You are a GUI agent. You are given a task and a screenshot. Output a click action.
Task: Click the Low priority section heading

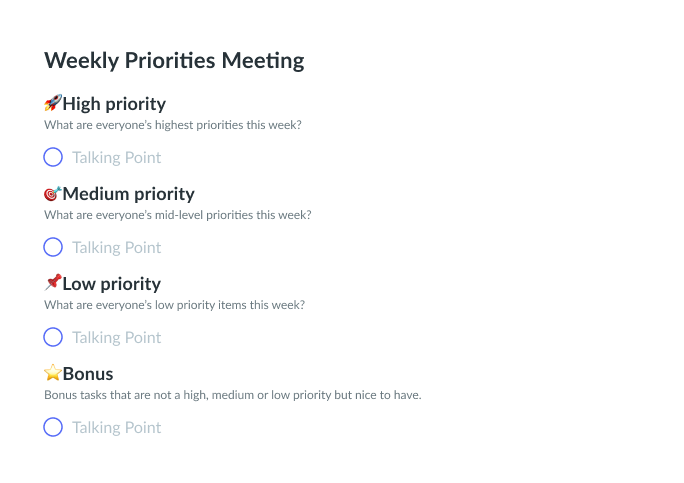(111, 284)
